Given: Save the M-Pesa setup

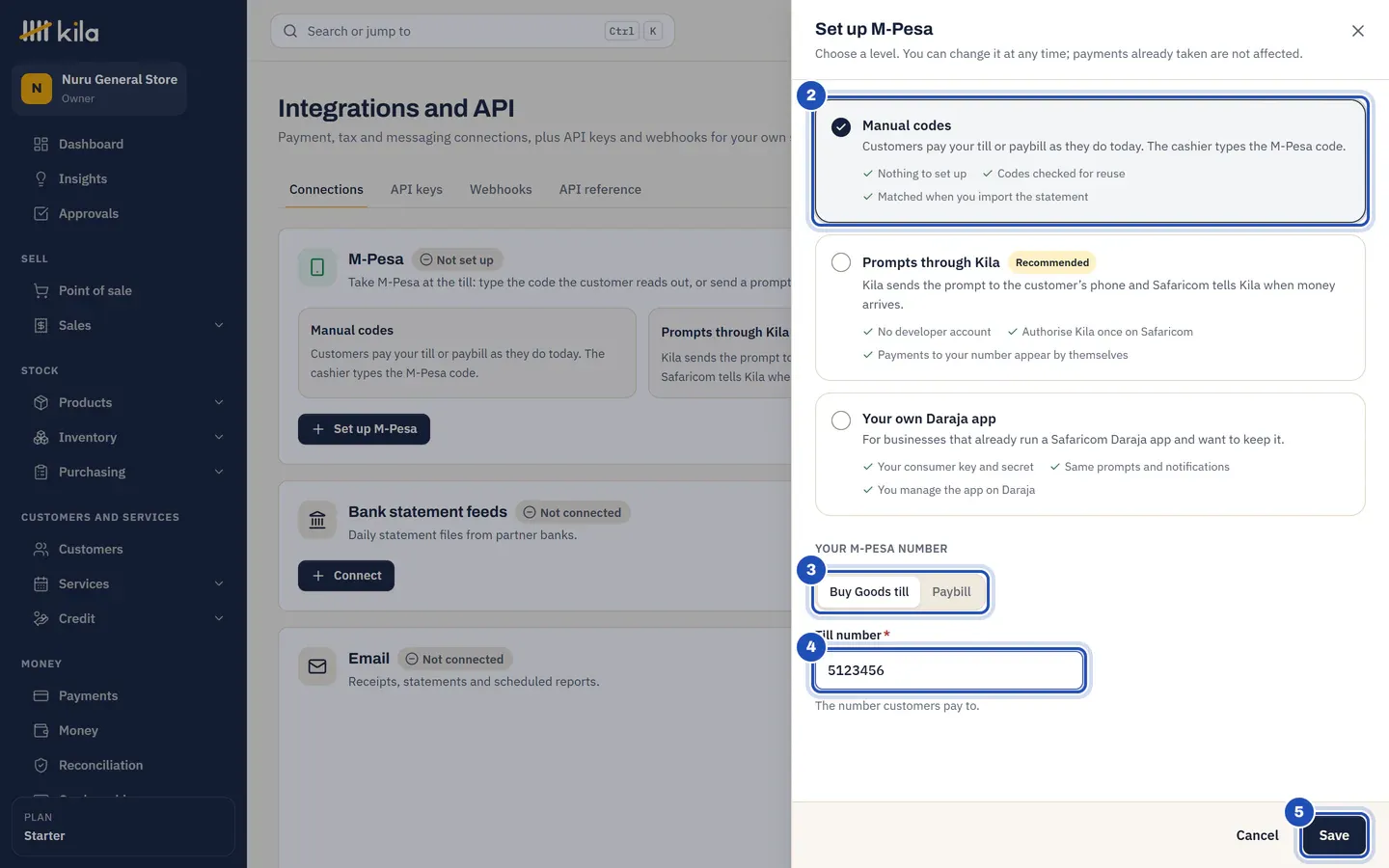Looking at the screenshot, I should tap(1334, 836).
